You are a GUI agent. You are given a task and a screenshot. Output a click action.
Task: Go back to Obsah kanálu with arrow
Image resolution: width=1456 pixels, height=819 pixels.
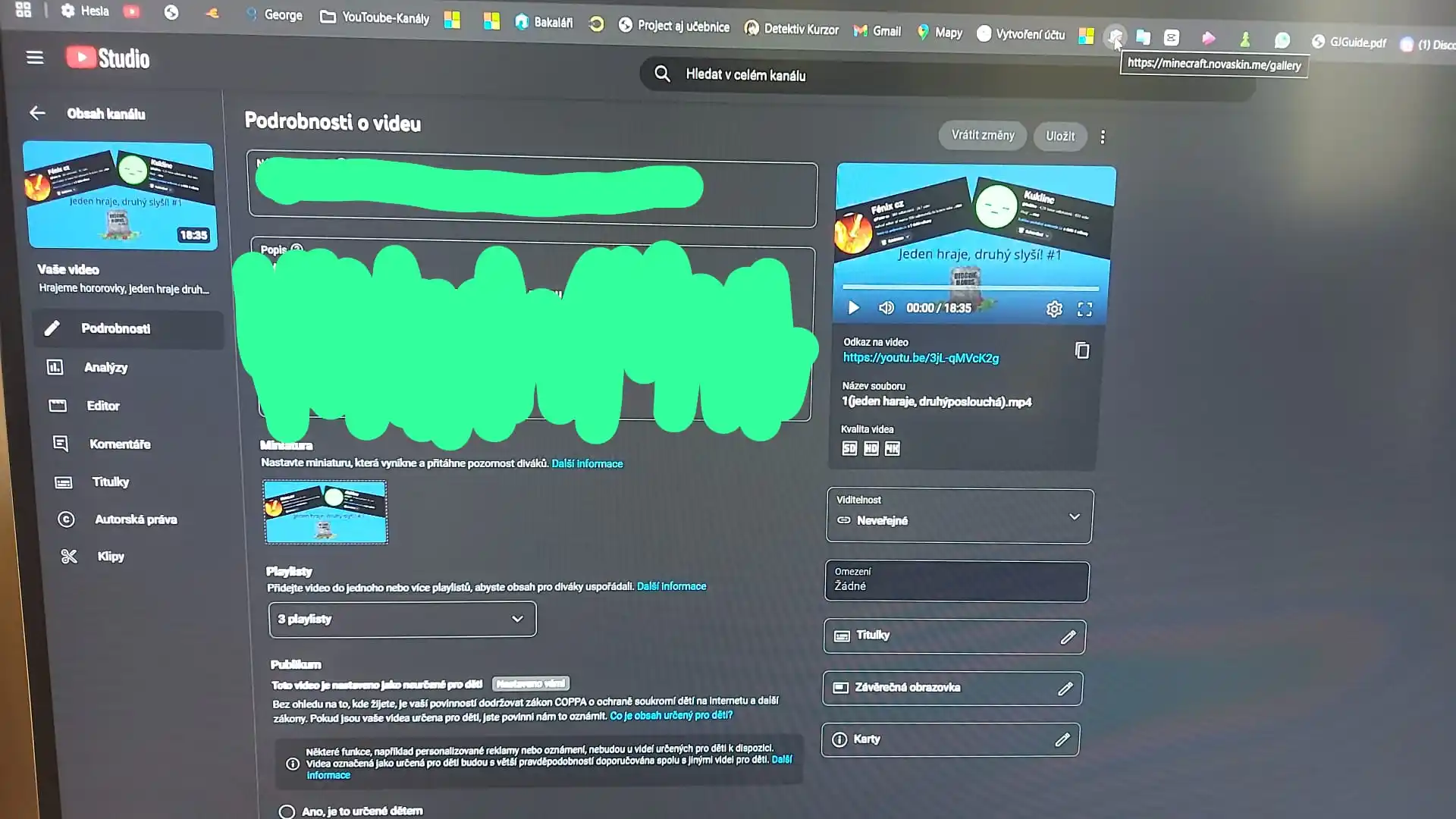click(x=37, y=113)
